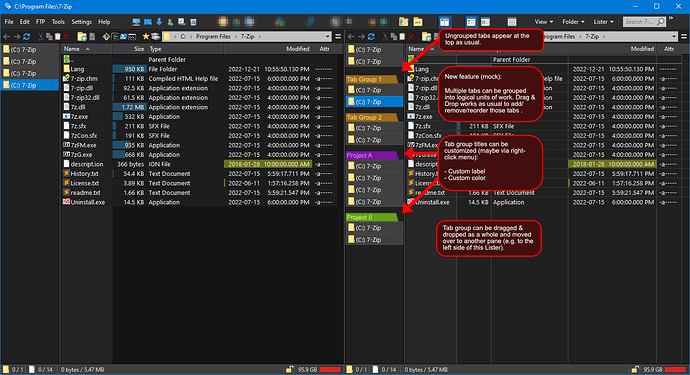Open the Folder dropdown menu
This screenshot has width=690, height=375.
pos(573,22)
